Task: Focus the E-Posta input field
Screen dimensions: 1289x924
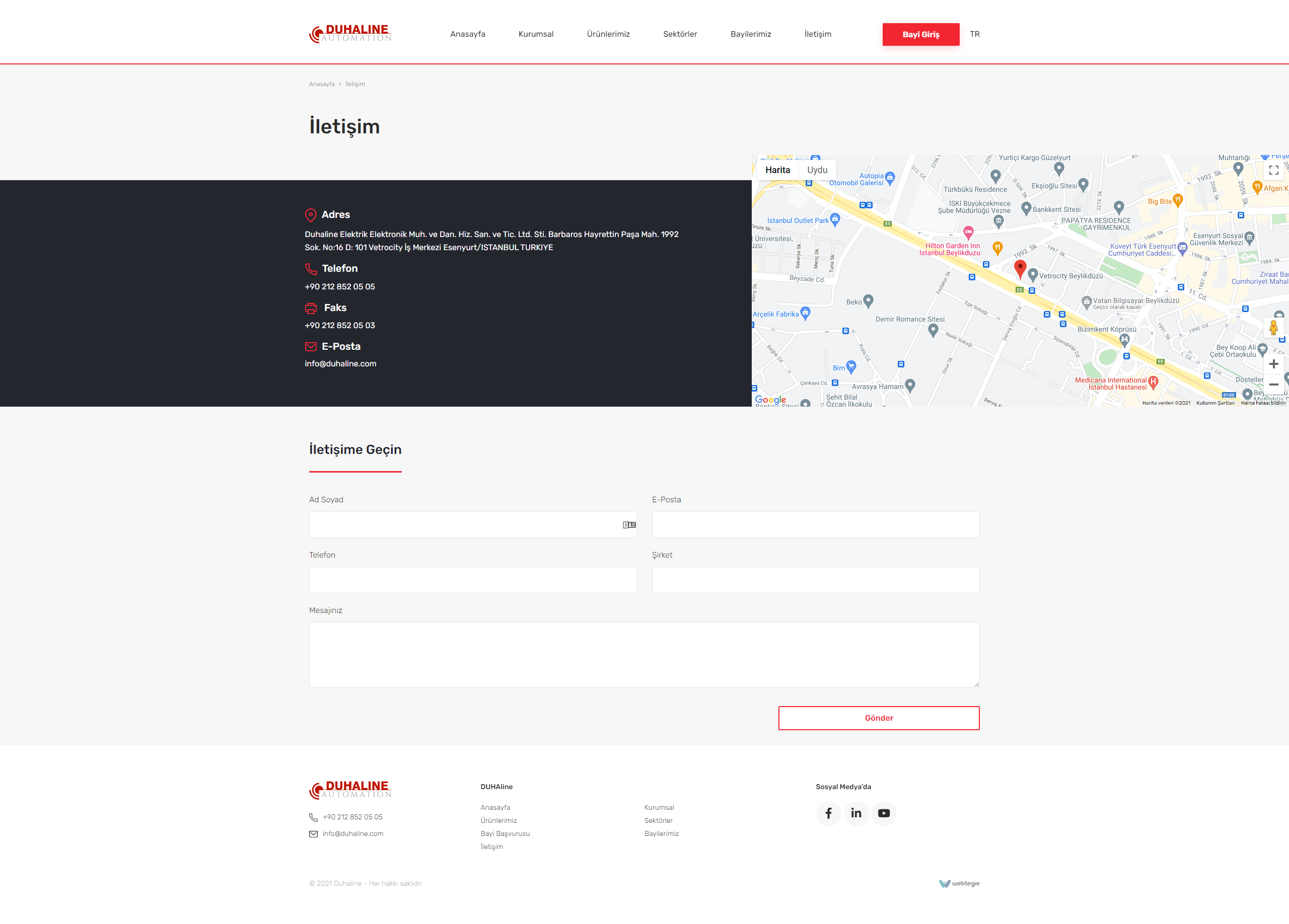Action: pyautogui.click(x=816, y=525)
